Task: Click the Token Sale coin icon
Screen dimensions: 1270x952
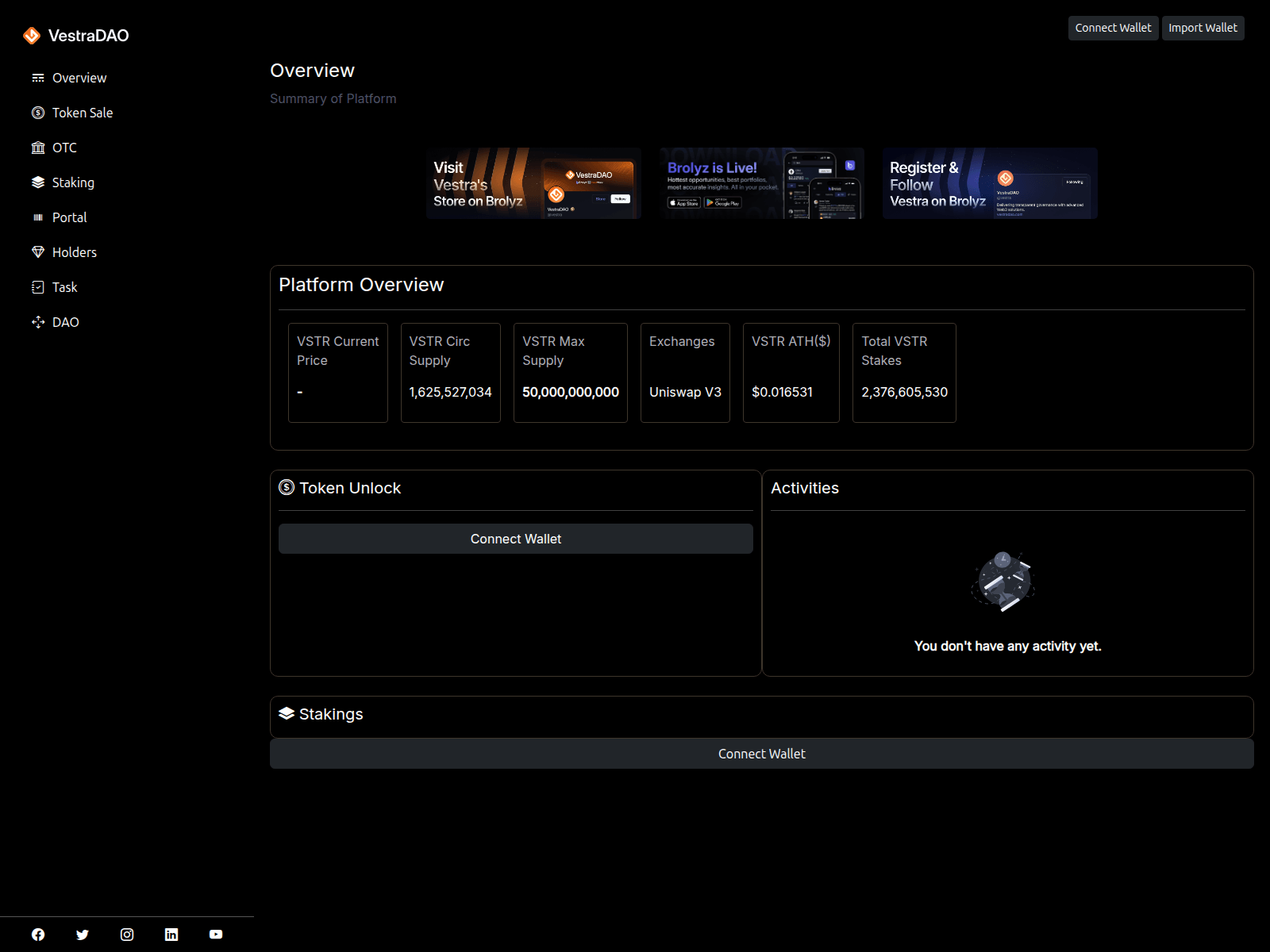Action: point(38,113)
